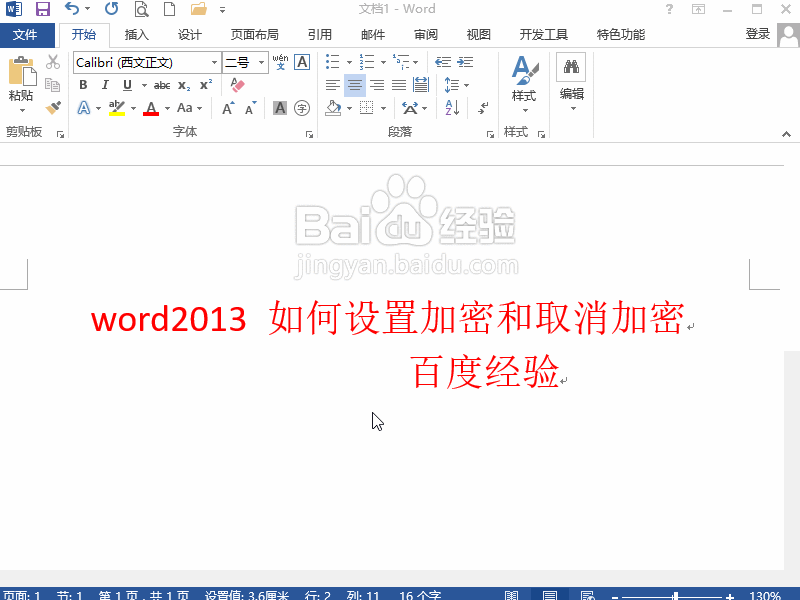Open the 文件 File tab
The image size is (800, 600).
[x=25, y=35]
